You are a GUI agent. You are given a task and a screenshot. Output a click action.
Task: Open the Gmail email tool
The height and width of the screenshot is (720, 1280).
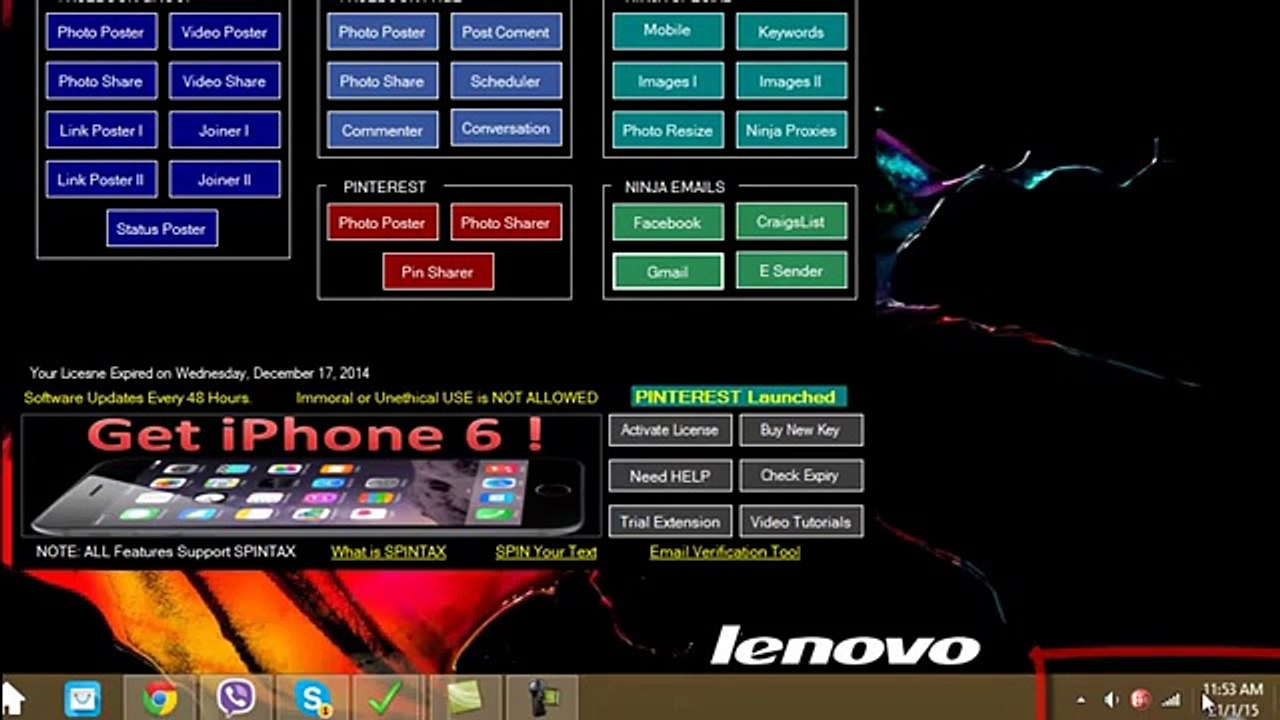(x=667, y=271)
